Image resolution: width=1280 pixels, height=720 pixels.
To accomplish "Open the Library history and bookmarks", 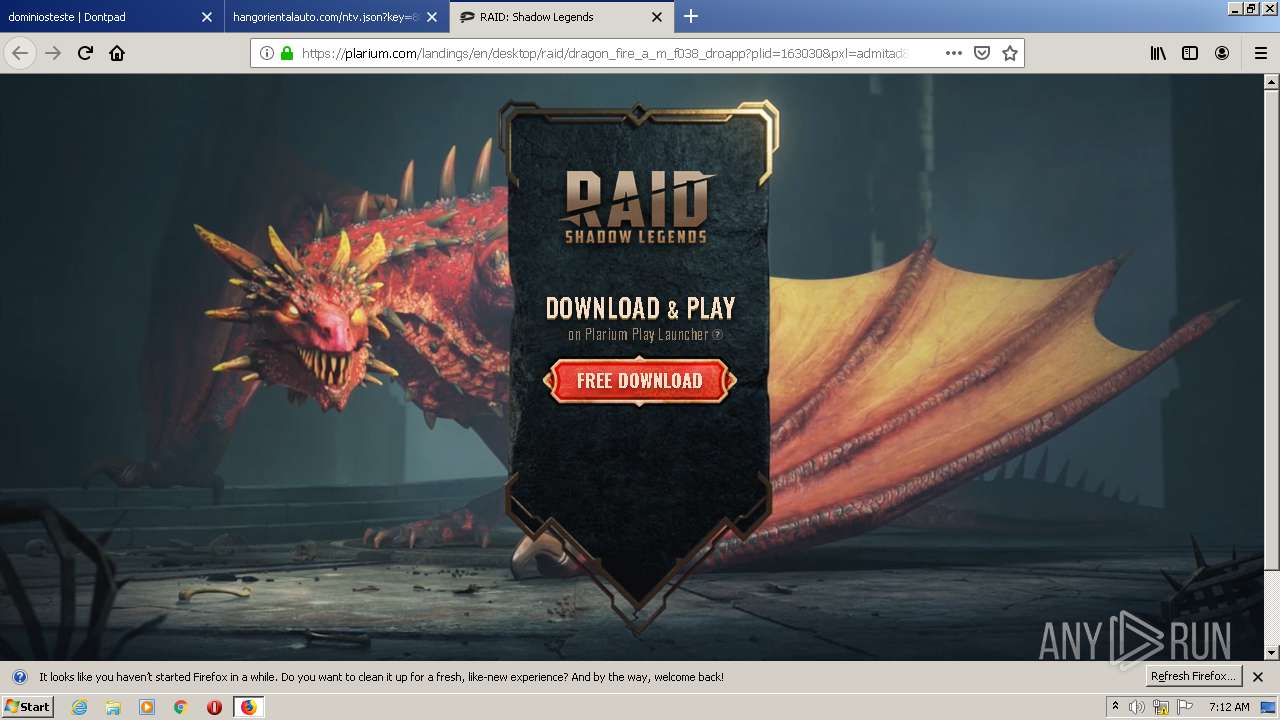I will (1158, 53).
